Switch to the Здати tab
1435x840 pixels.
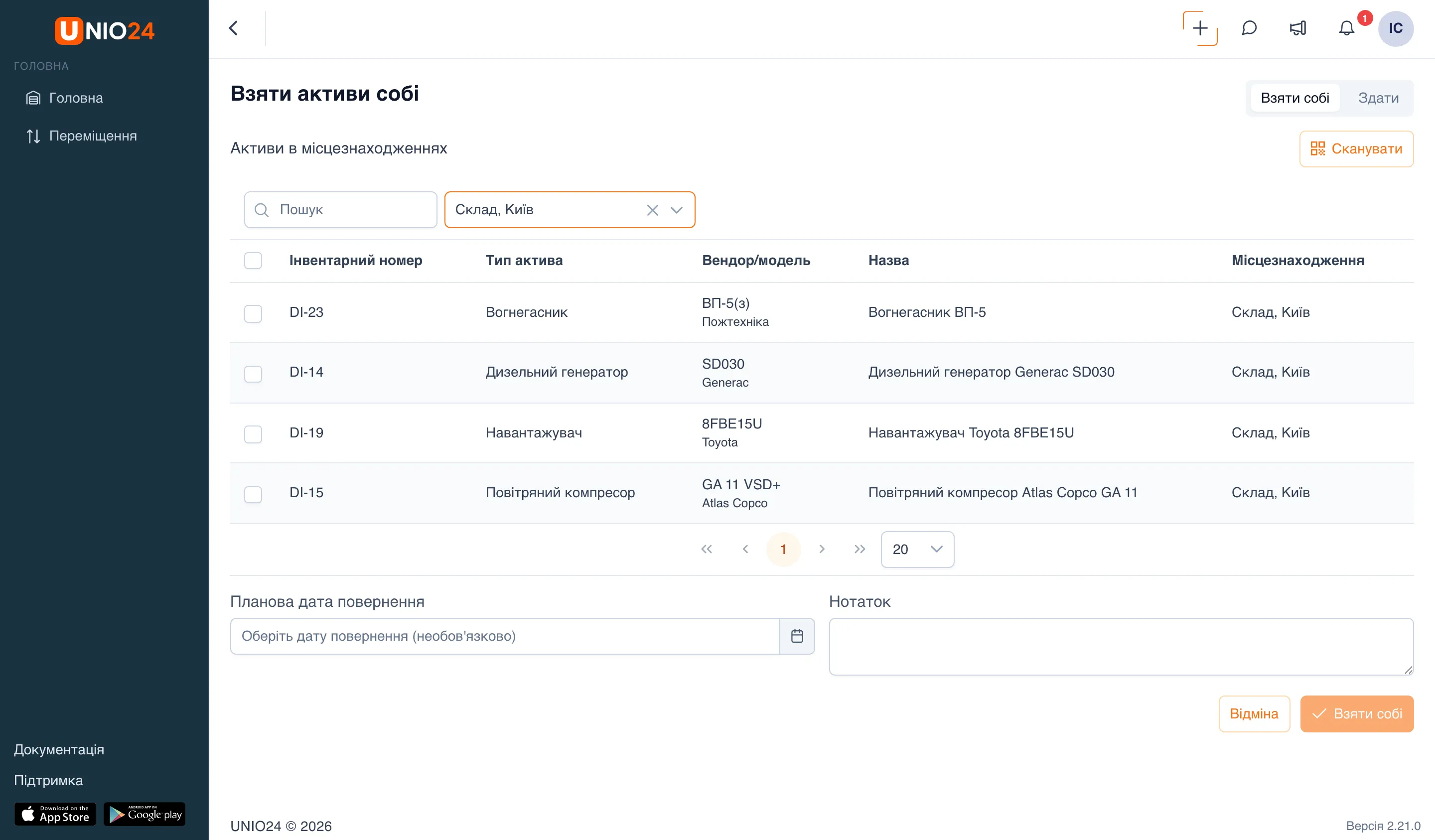(1378, 98)
